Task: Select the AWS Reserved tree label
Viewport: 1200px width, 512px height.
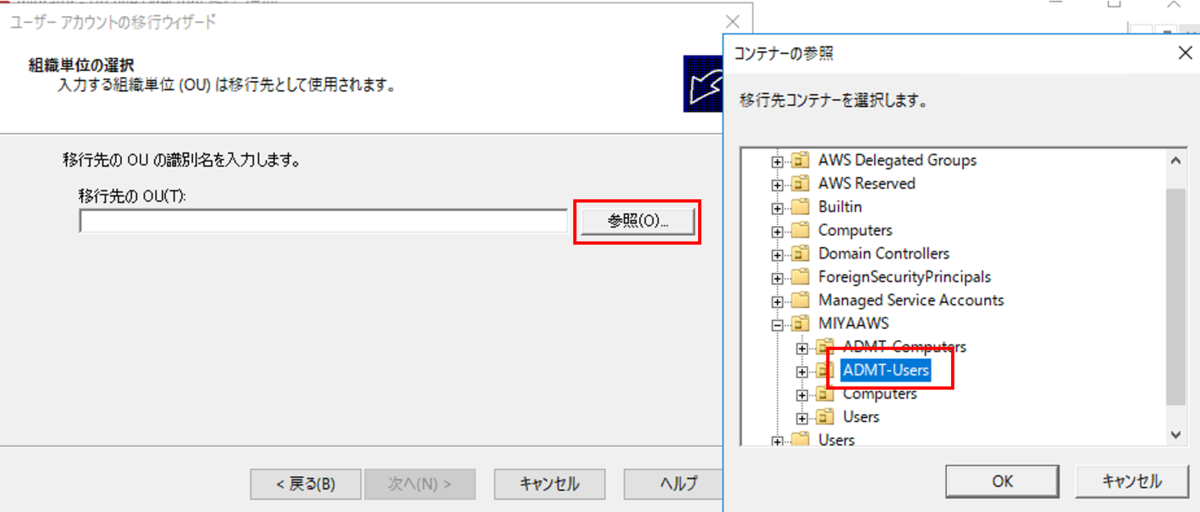Action: click(866, 184)
